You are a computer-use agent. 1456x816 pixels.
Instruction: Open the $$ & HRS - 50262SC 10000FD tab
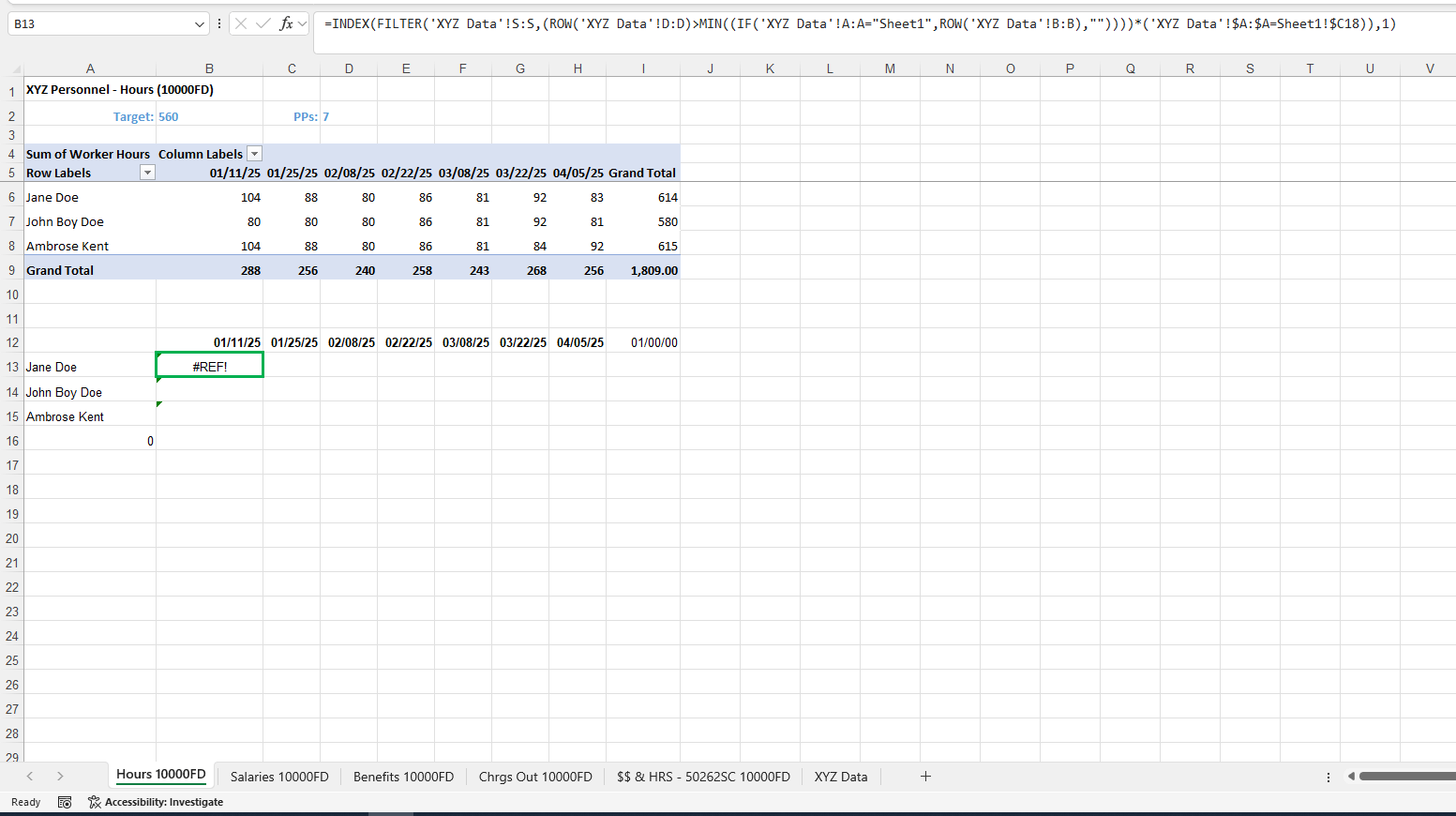(x=703, y=777)
